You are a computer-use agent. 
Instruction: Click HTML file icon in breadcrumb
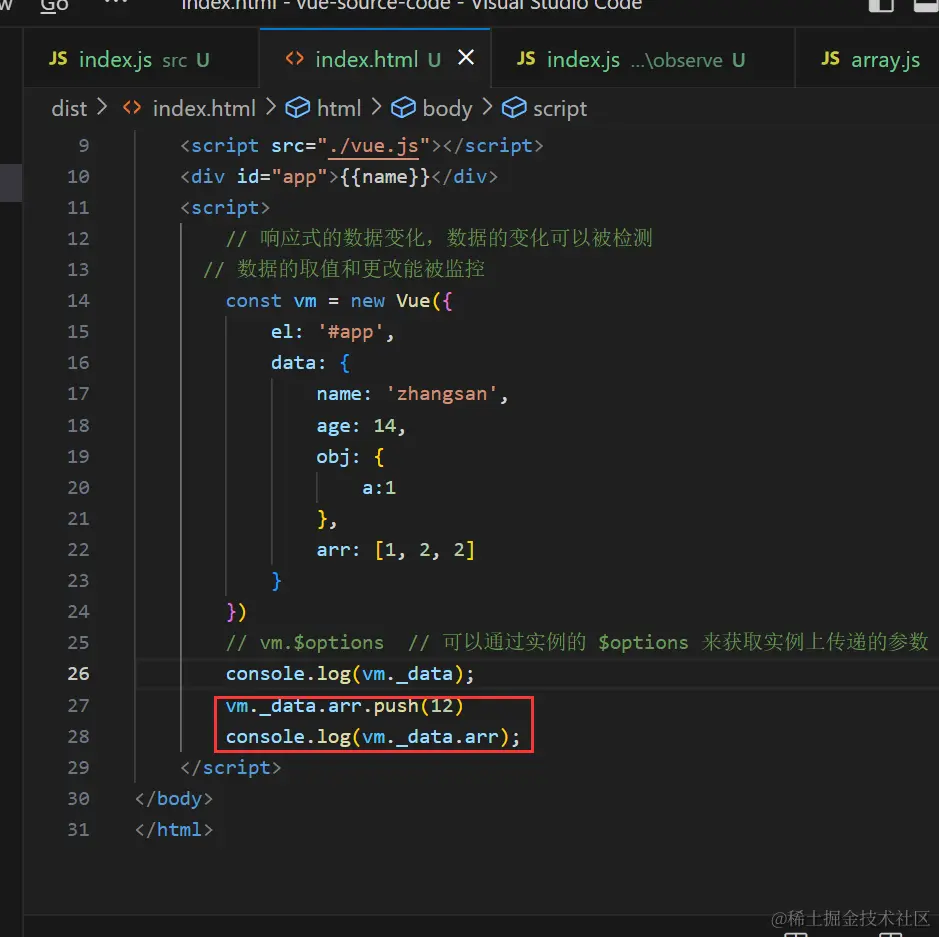132,108
